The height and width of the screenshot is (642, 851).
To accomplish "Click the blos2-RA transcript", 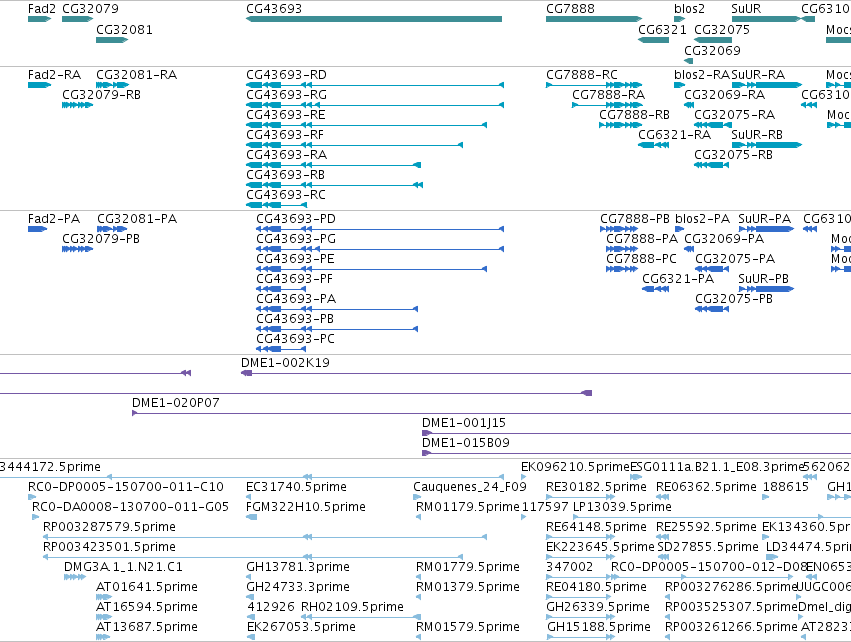I will tap(679, 85).
